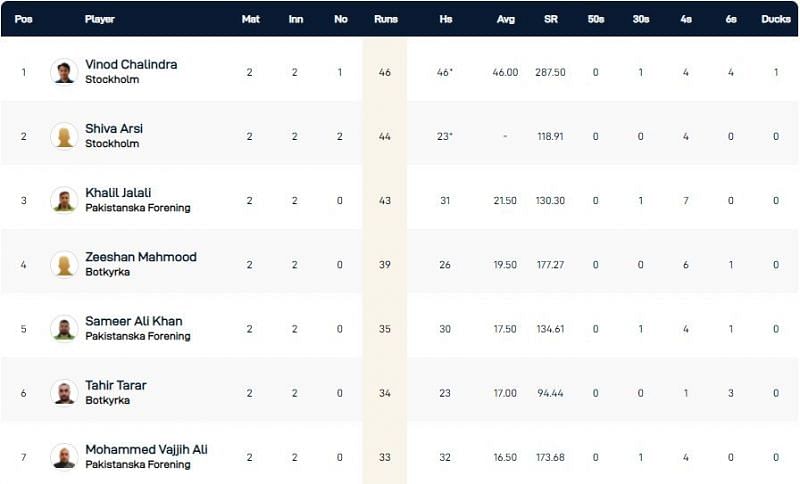Sort table by Runs column
The width and height of the screenshot is (800, 484).
tap(385, 19)
